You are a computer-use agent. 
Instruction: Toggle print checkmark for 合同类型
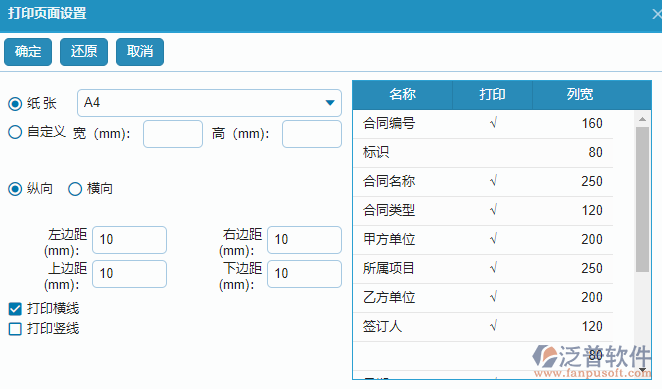pyautogui.click(x=493, y=210)
